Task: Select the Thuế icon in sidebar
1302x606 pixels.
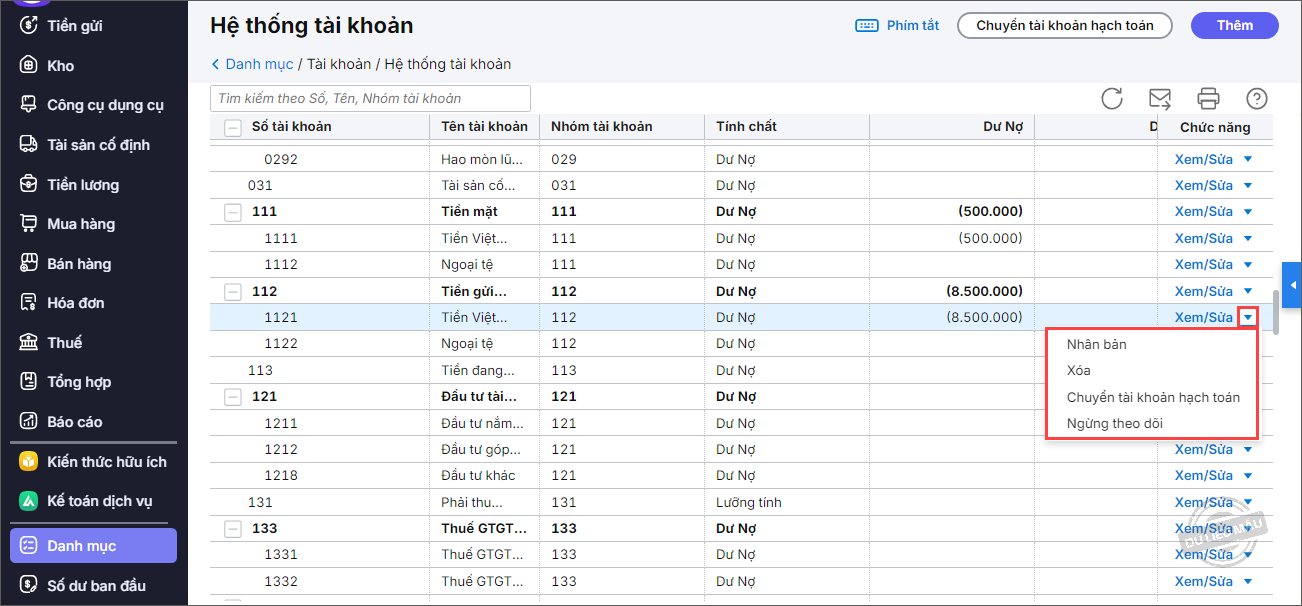Action: tap(29, 342)
